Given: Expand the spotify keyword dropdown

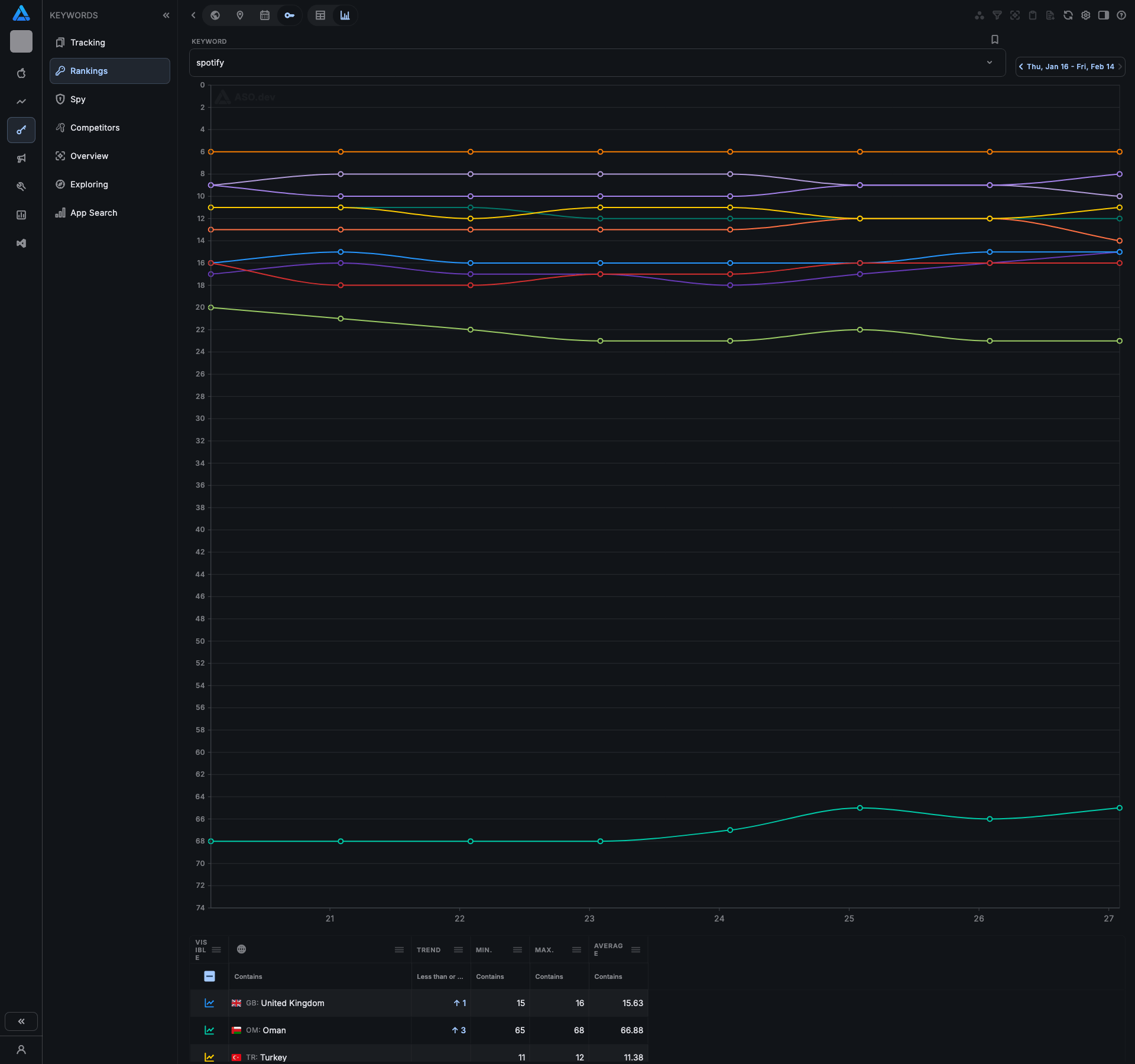Looking at the screenshot, I should (990, 63).
